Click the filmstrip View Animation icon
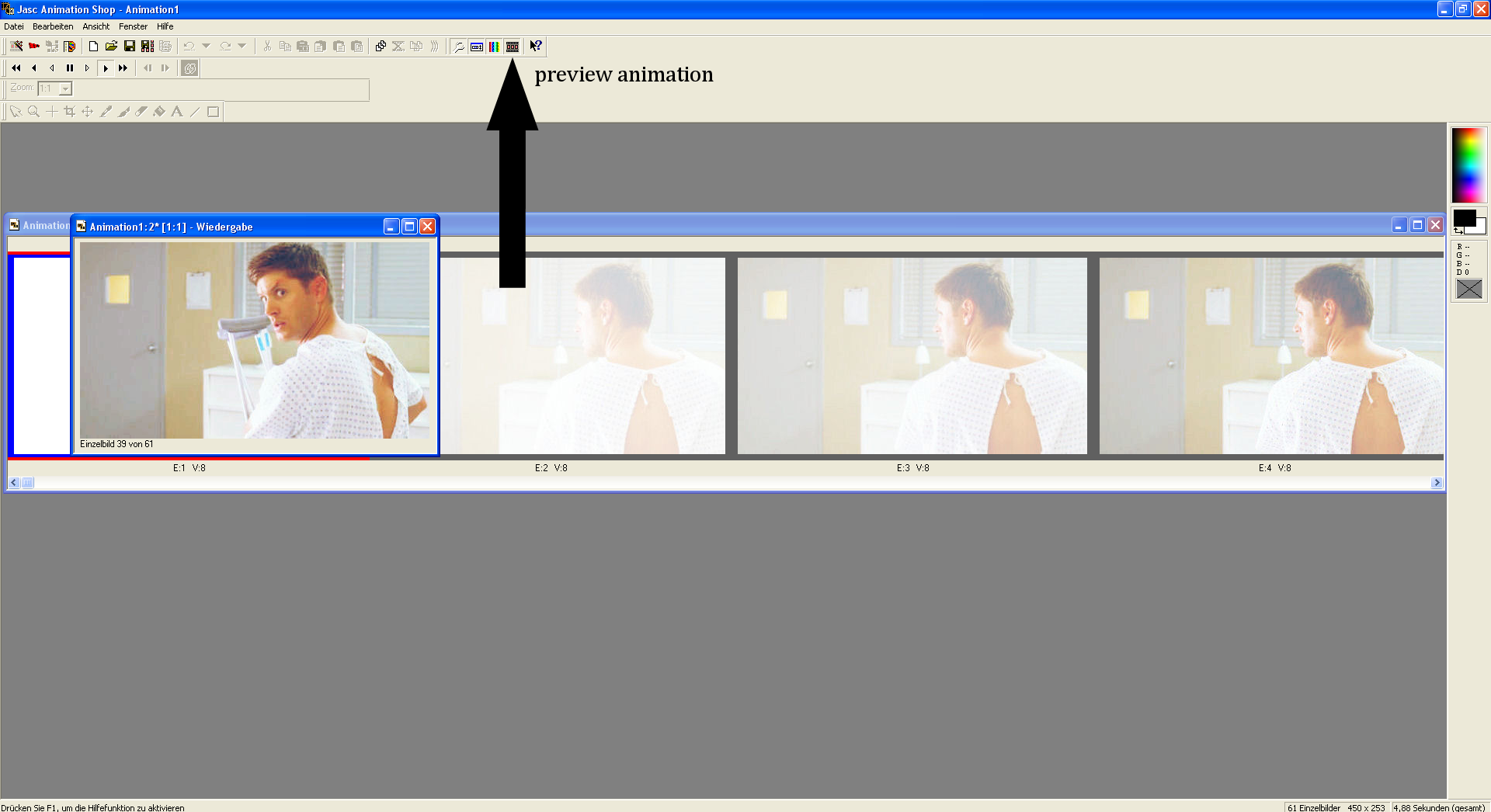Viewport: 1491px width, 812px height. [x=513, y=47]
